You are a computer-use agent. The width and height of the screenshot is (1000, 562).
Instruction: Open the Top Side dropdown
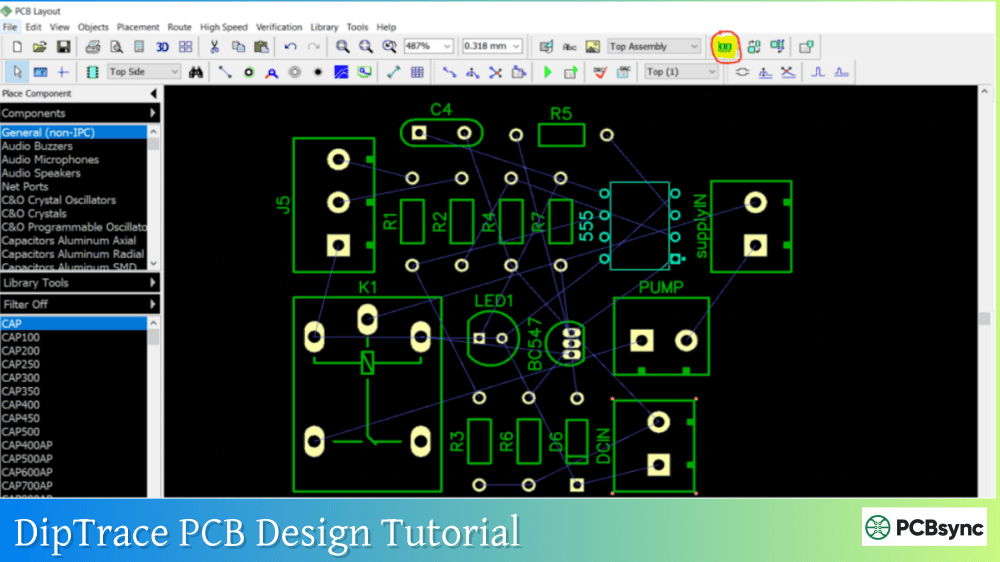pyautogui.click(x=175, y=72)
